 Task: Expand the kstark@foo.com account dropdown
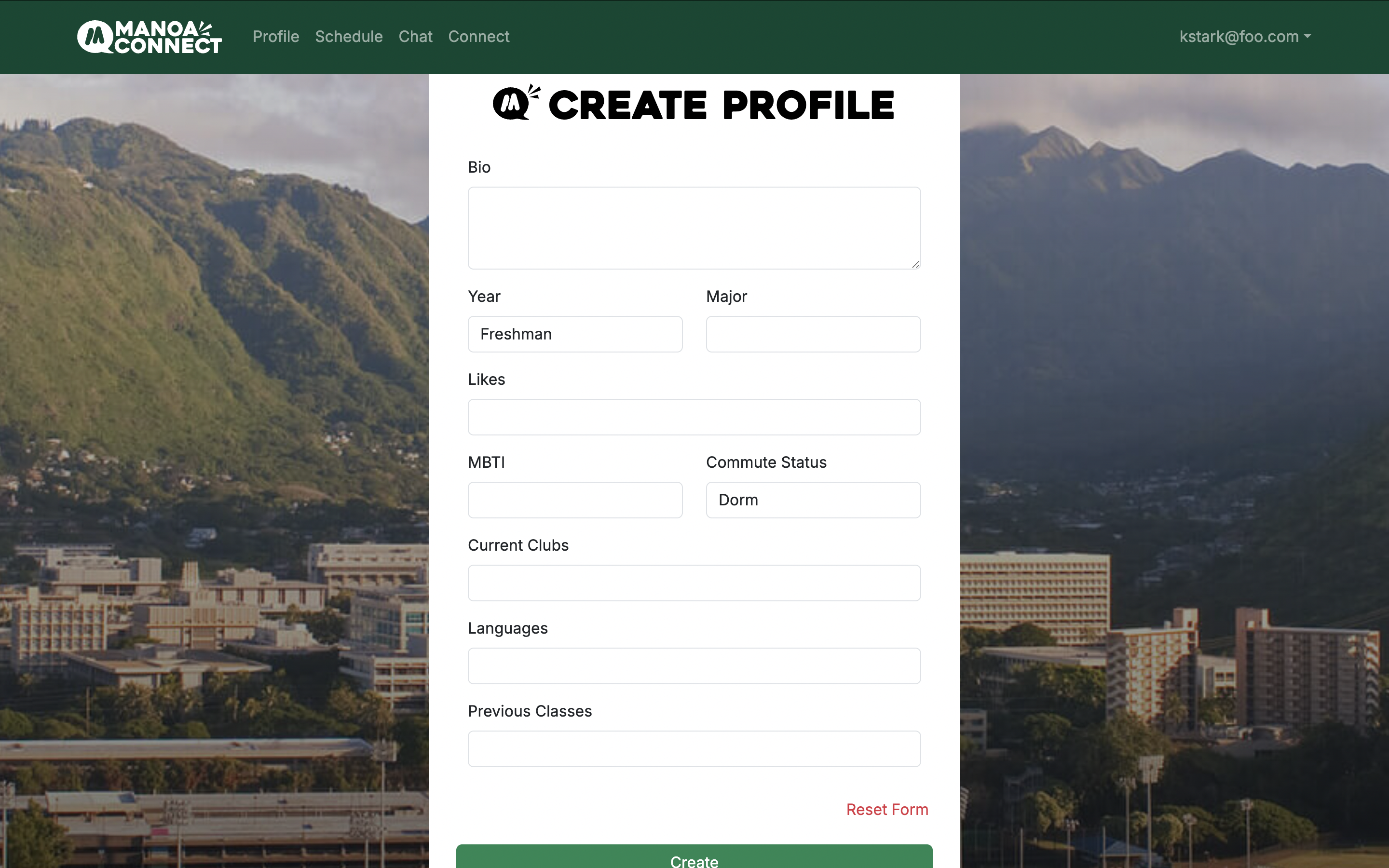pos(1245,37)
